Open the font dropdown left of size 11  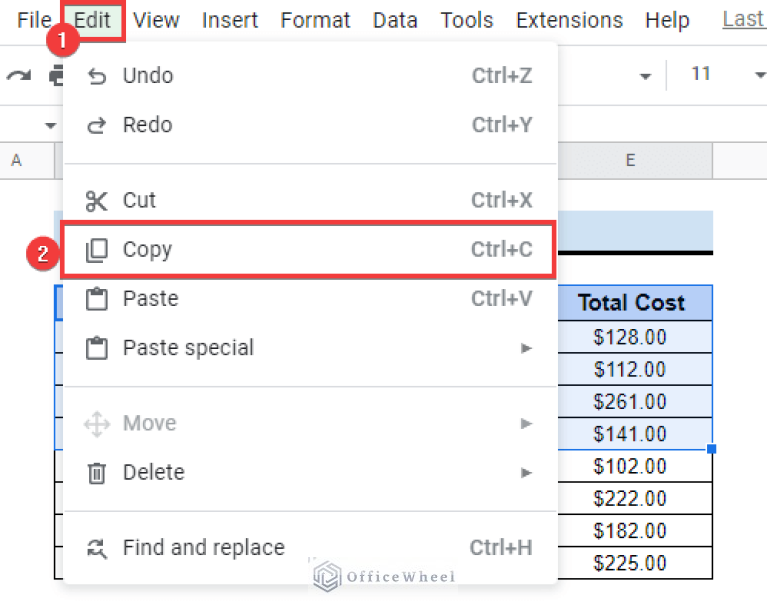(x=645, y=76)
